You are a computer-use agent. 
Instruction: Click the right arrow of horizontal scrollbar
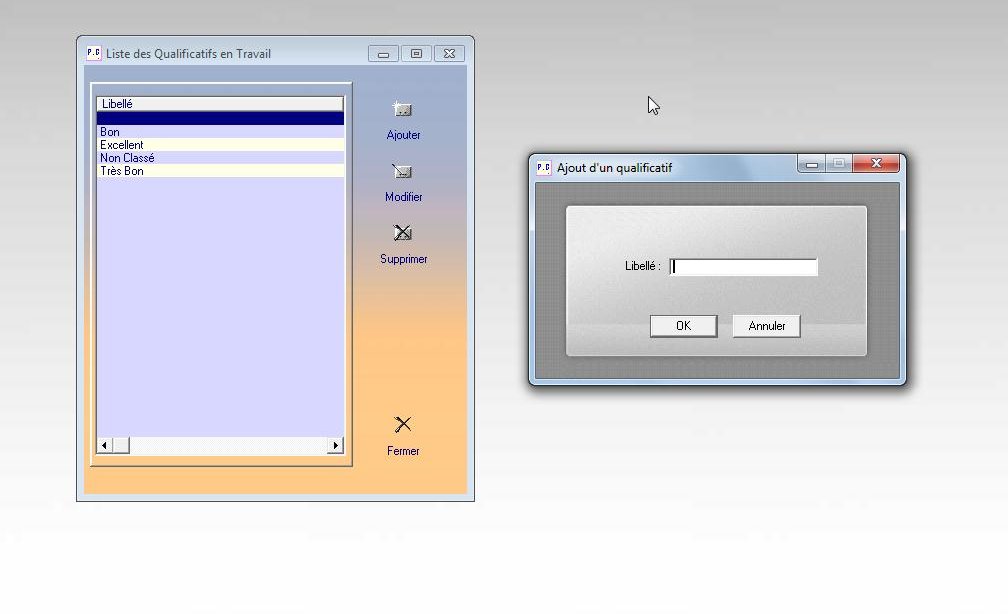pos(336,445)
